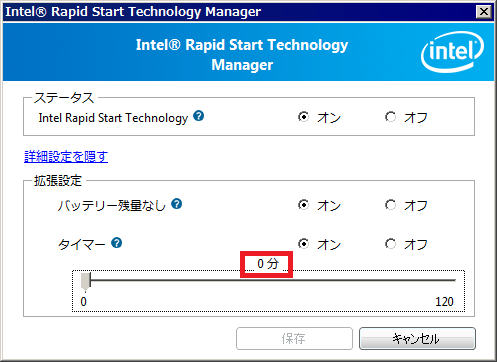Click the timer slider thumb
The image size is (497, 362).
[x=86, y=281]
